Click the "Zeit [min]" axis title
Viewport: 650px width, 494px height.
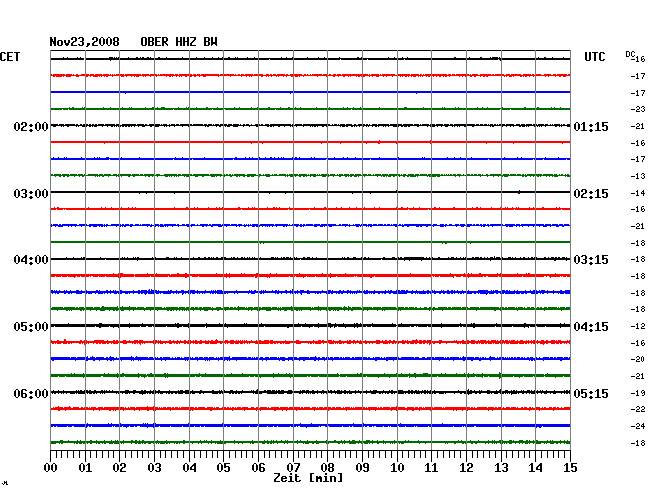click(308, 478)
